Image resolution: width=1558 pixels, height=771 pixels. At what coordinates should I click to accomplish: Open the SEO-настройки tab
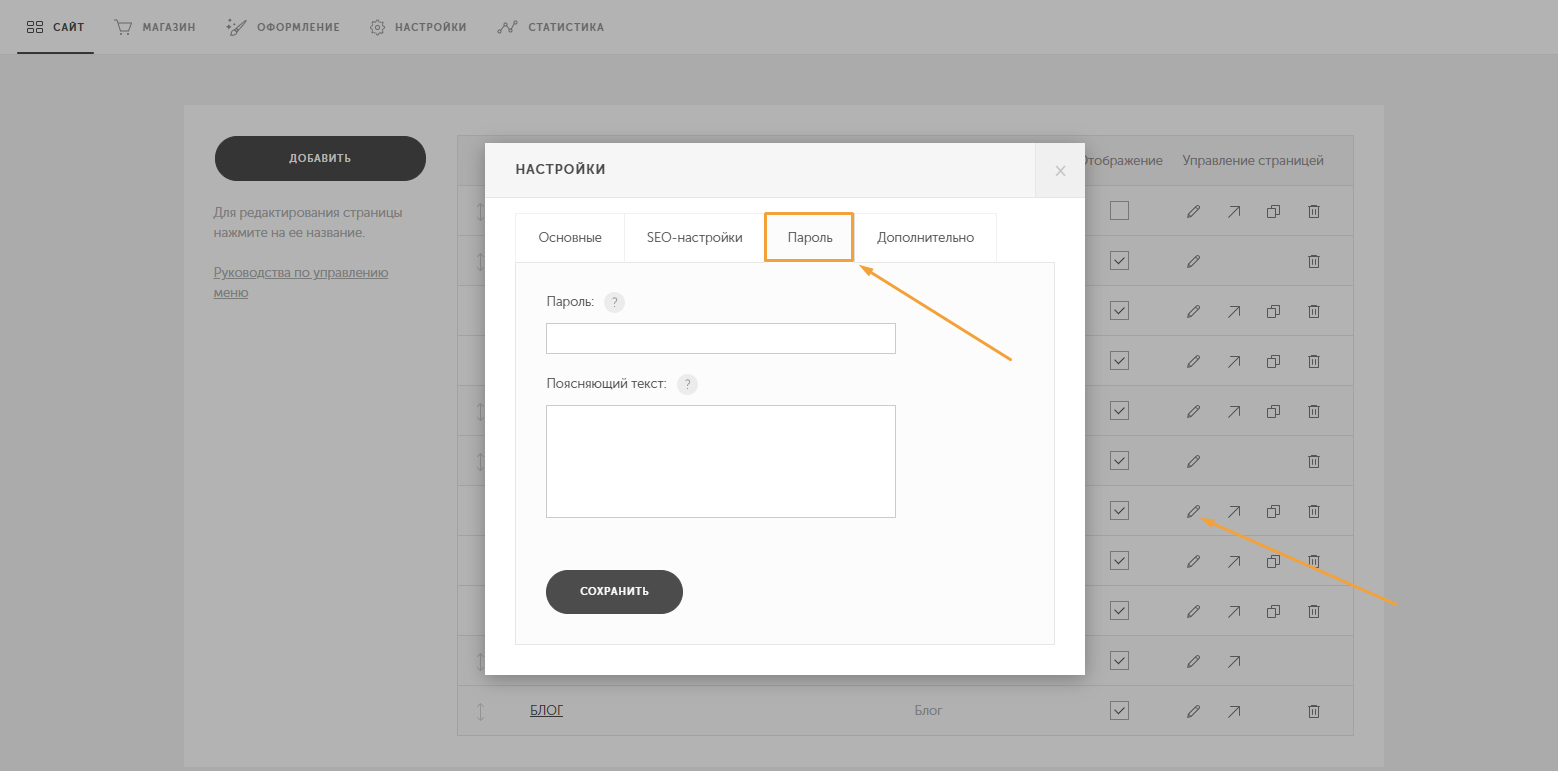pyautogui.click(x=695, y=238)
